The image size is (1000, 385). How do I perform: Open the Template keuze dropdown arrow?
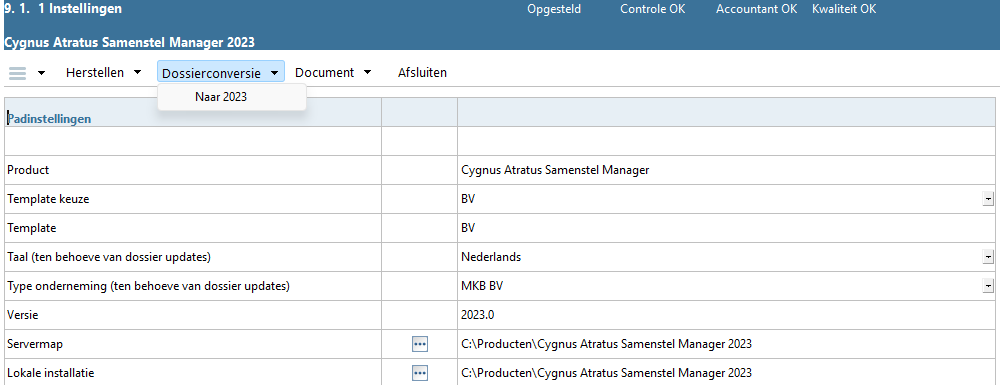click(x=988, y=200)
